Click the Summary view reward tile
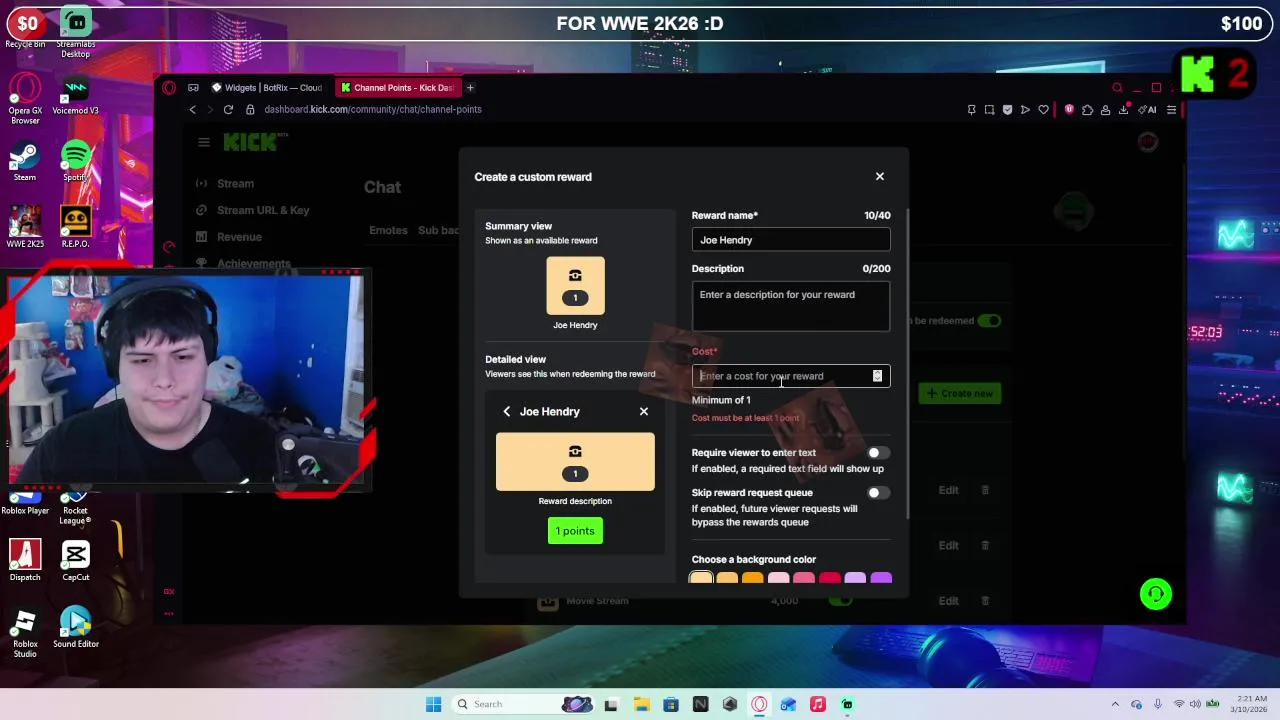Image resolution: width=1280 pixels, height=720 pixels. (575, 286)
